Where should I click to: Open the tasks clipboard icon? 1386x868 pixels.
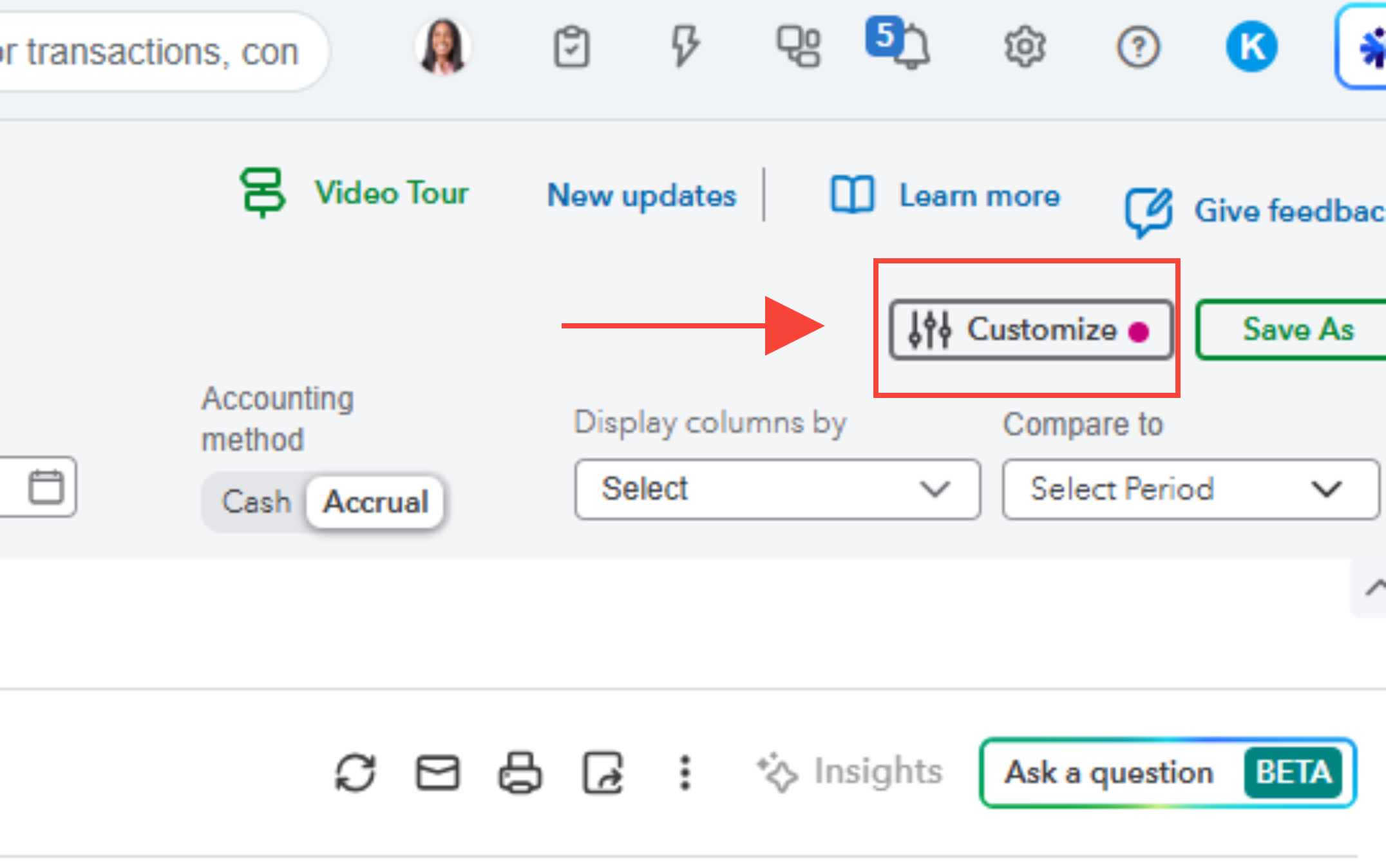[571, 47]
